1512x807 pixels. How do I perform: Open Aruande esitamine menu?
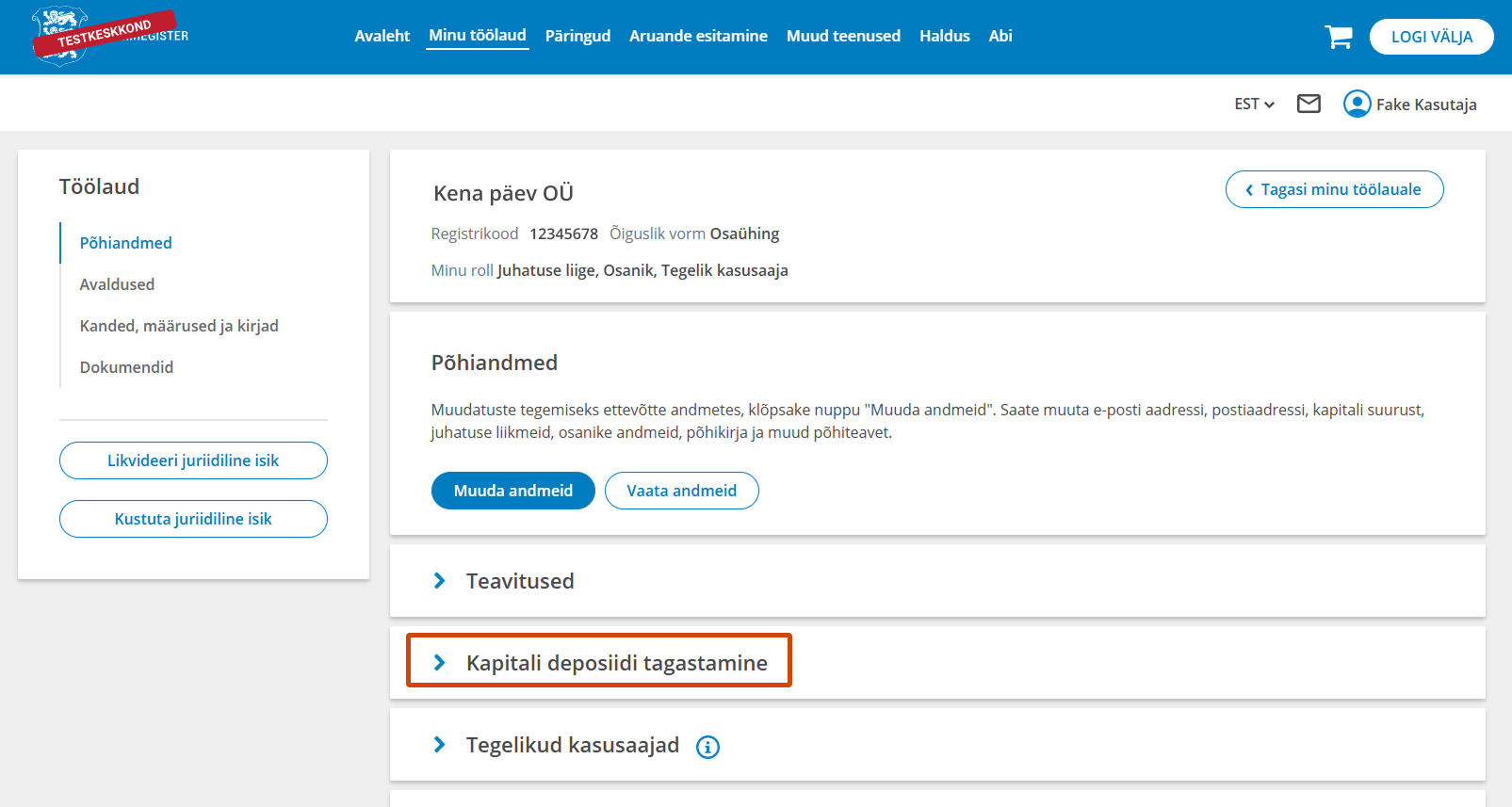tap(698, 36)
